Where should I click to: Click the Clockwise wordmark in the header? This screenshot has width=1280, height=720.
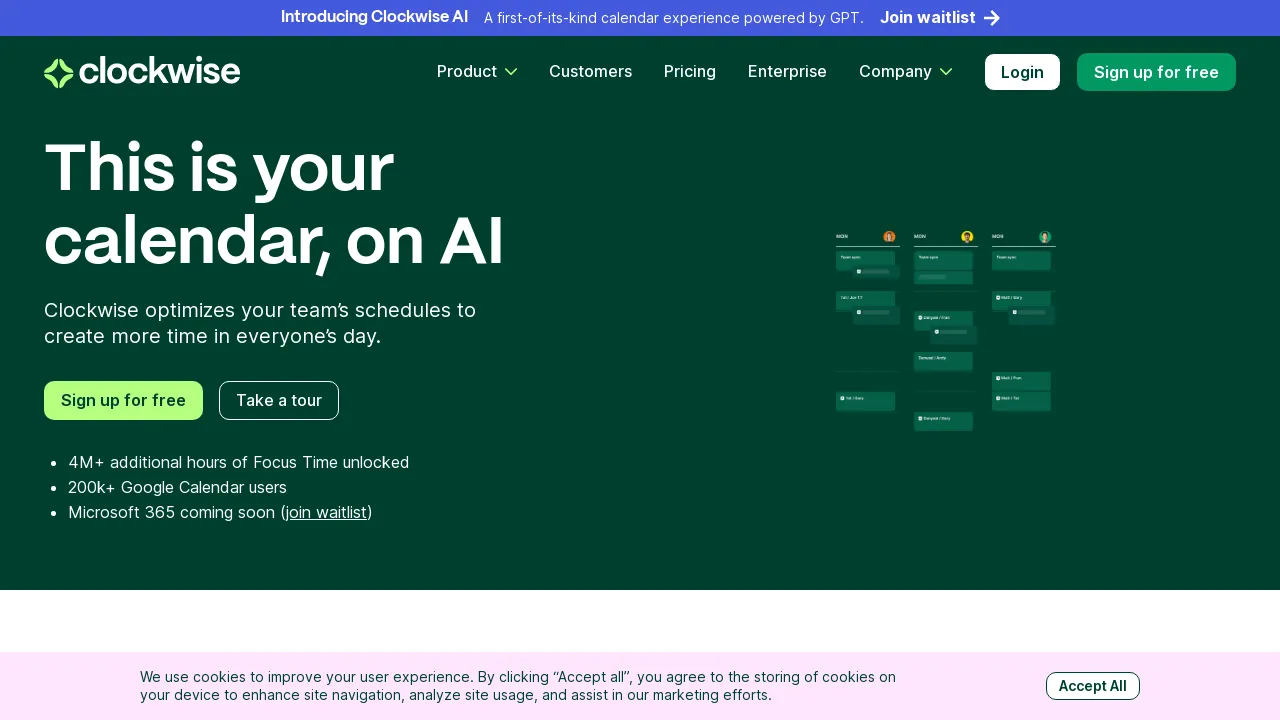point(159,71)
